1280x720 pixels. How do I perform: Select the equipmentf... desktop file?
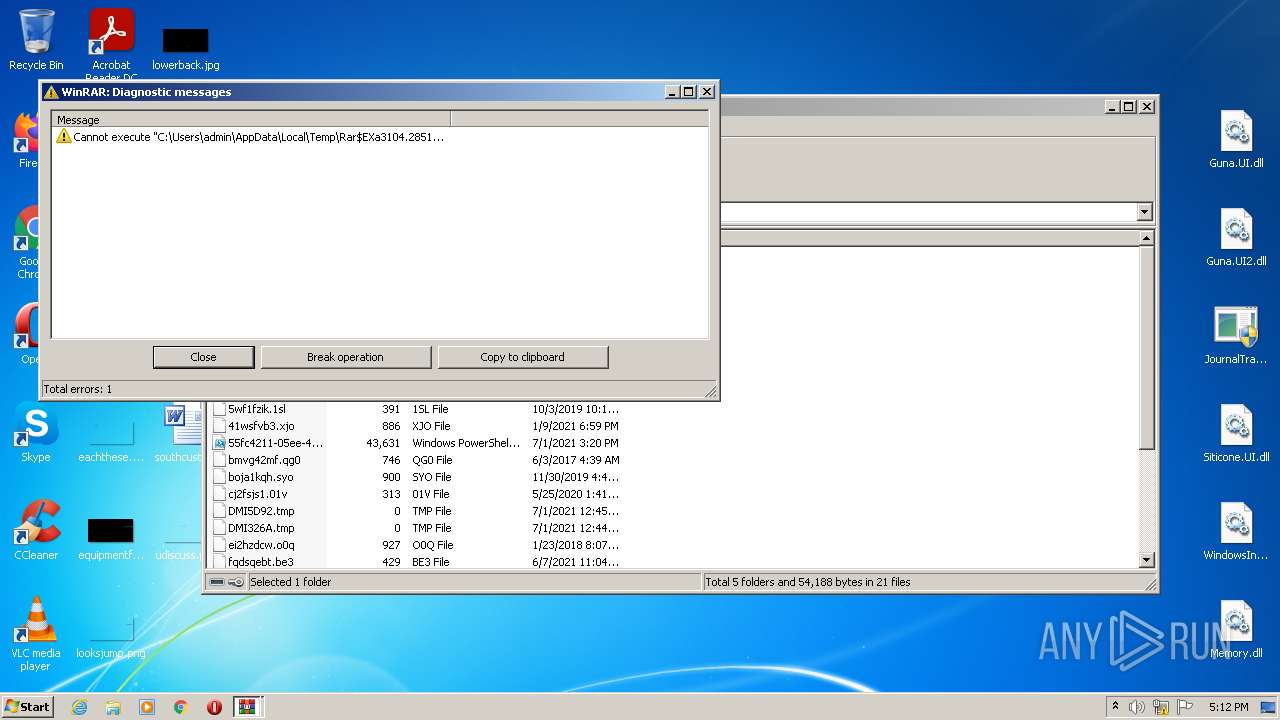click(111, 538)
